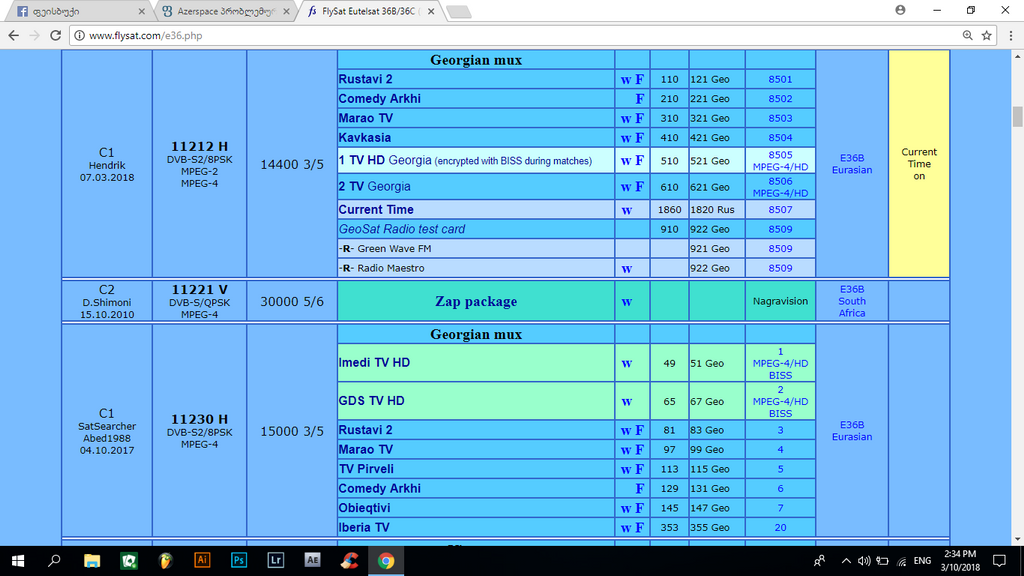Open the Zap package link
Viewport: 1024px width, 576px height.
(x=476, y=301)
